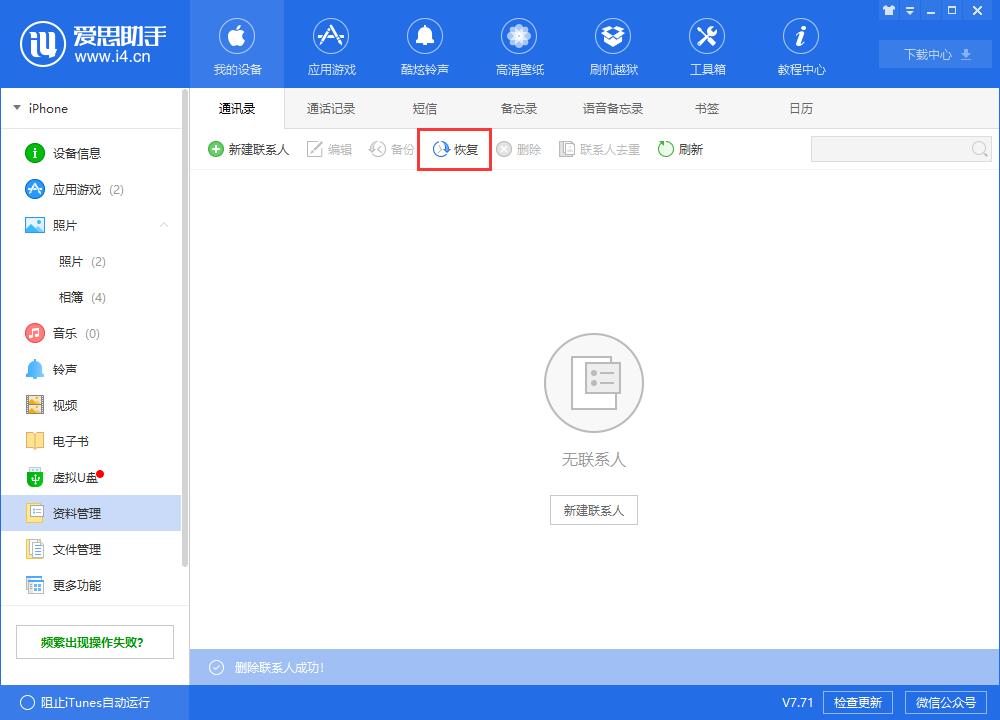Switch to the 备忘录 tab
1000x720 pixels.
[x=519, y=108]
